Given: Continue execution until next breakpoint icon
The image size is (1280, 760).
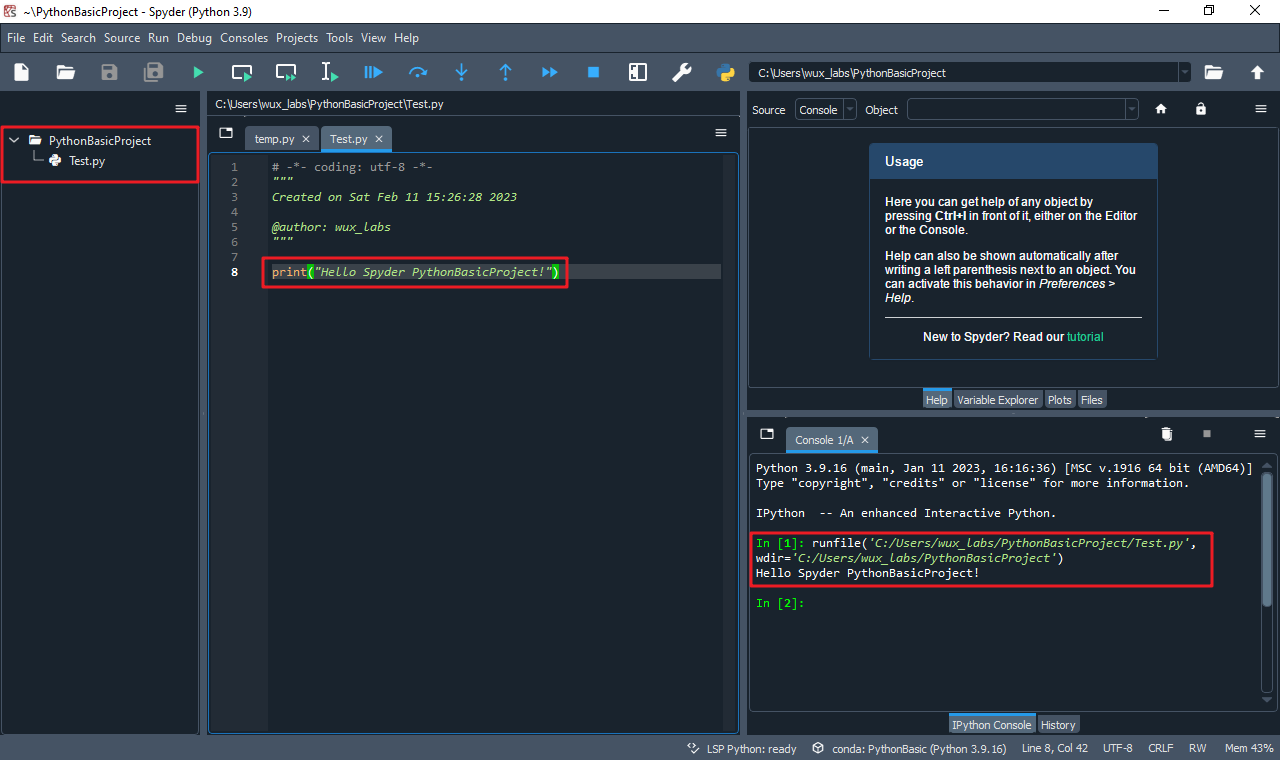Looking at the screenshot, I should coord(550,72).
